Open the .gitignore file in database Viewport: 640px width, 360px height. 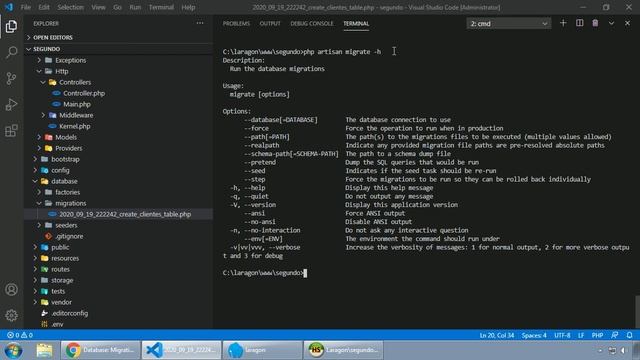point(69,236)
